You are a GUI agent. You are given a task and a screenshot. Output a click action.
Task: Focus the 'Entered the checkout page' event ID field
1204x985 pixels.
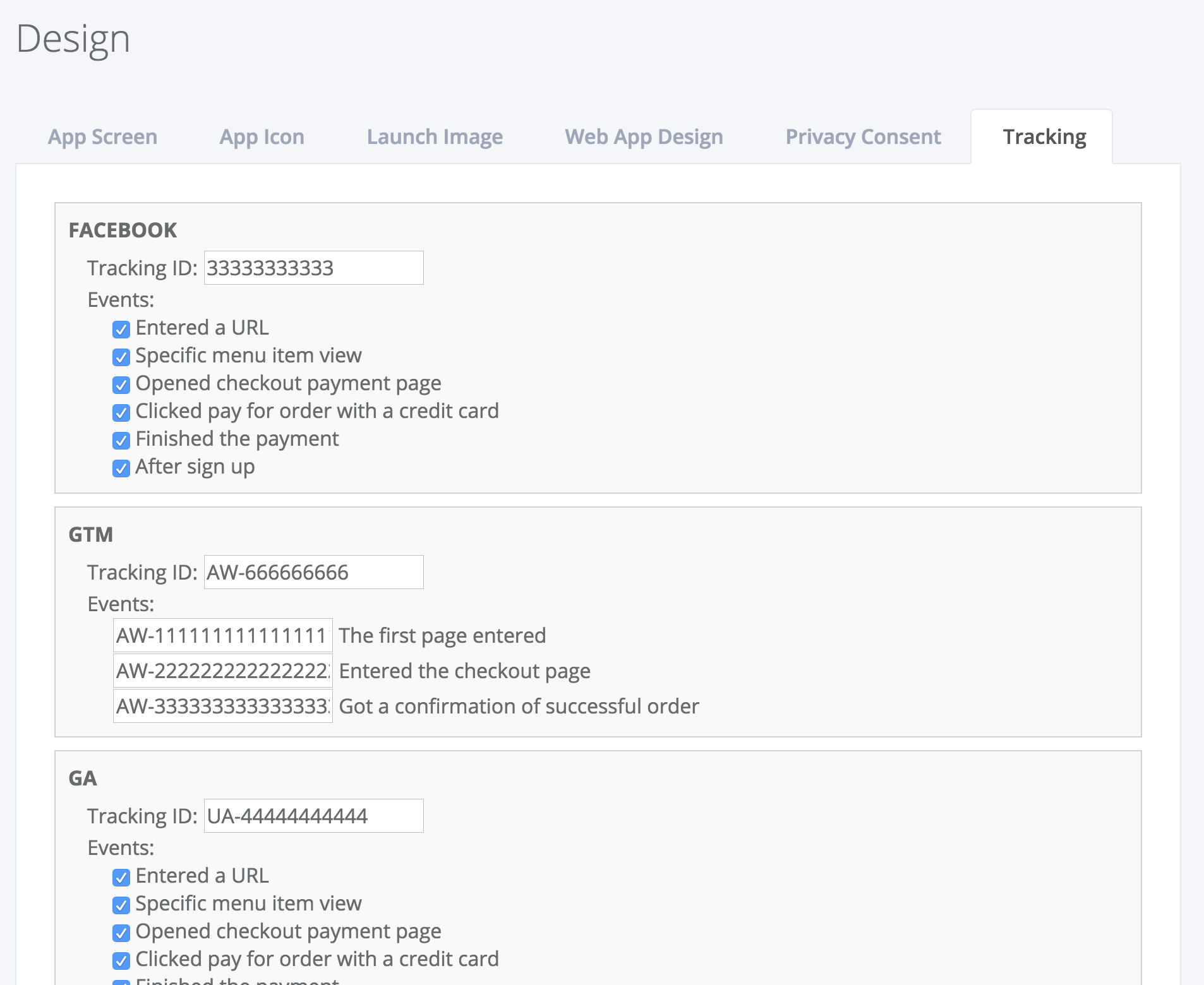point(223,671)
